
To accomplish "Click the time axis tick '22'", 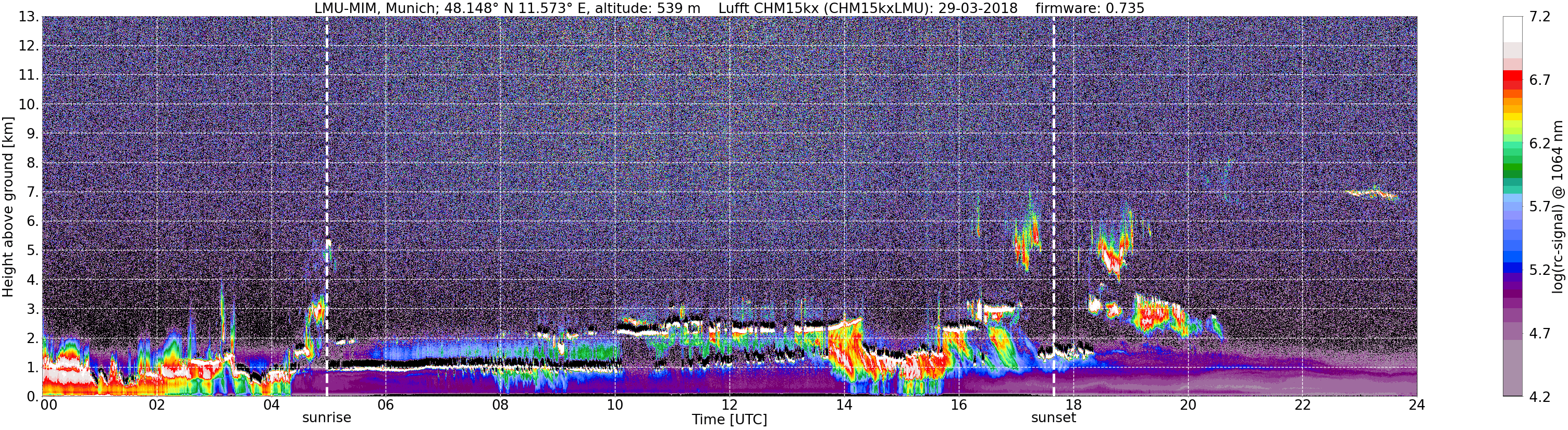I will click(x=1302, y=405).
